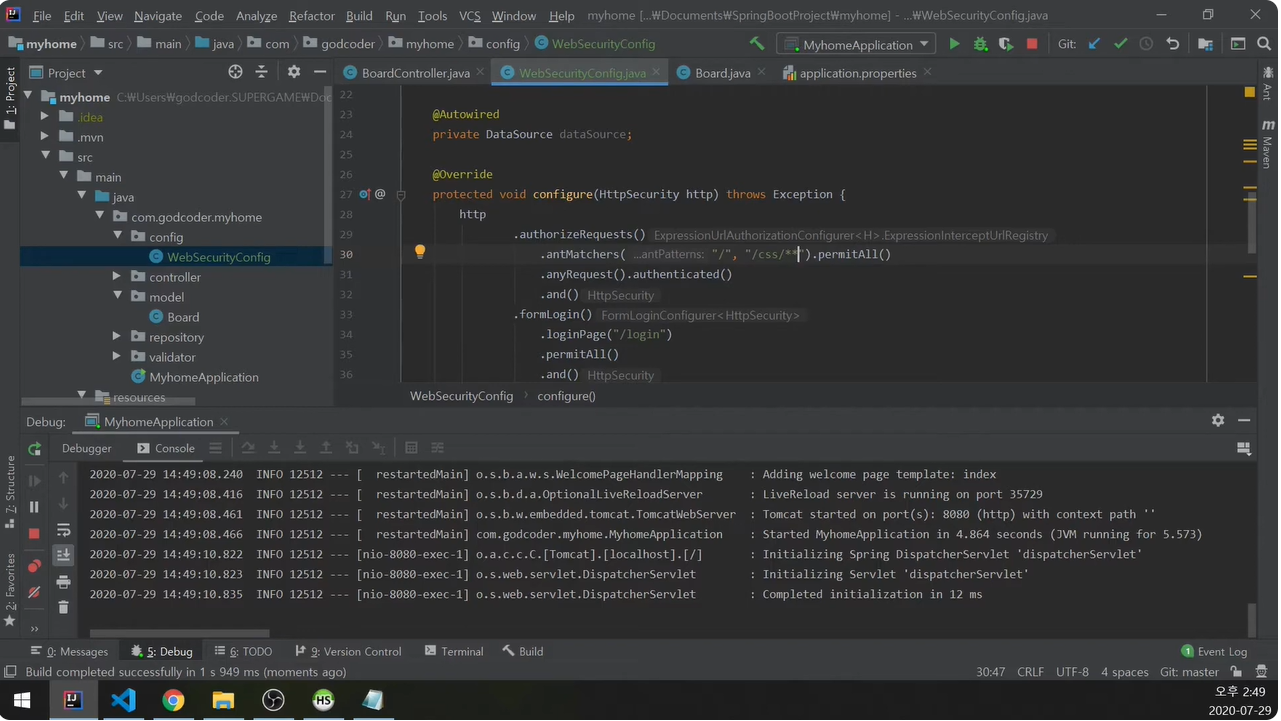Screen dimensions: 1281x721
Task: Click Run with Coverage icon
Action: click(x=1006, y=44)
